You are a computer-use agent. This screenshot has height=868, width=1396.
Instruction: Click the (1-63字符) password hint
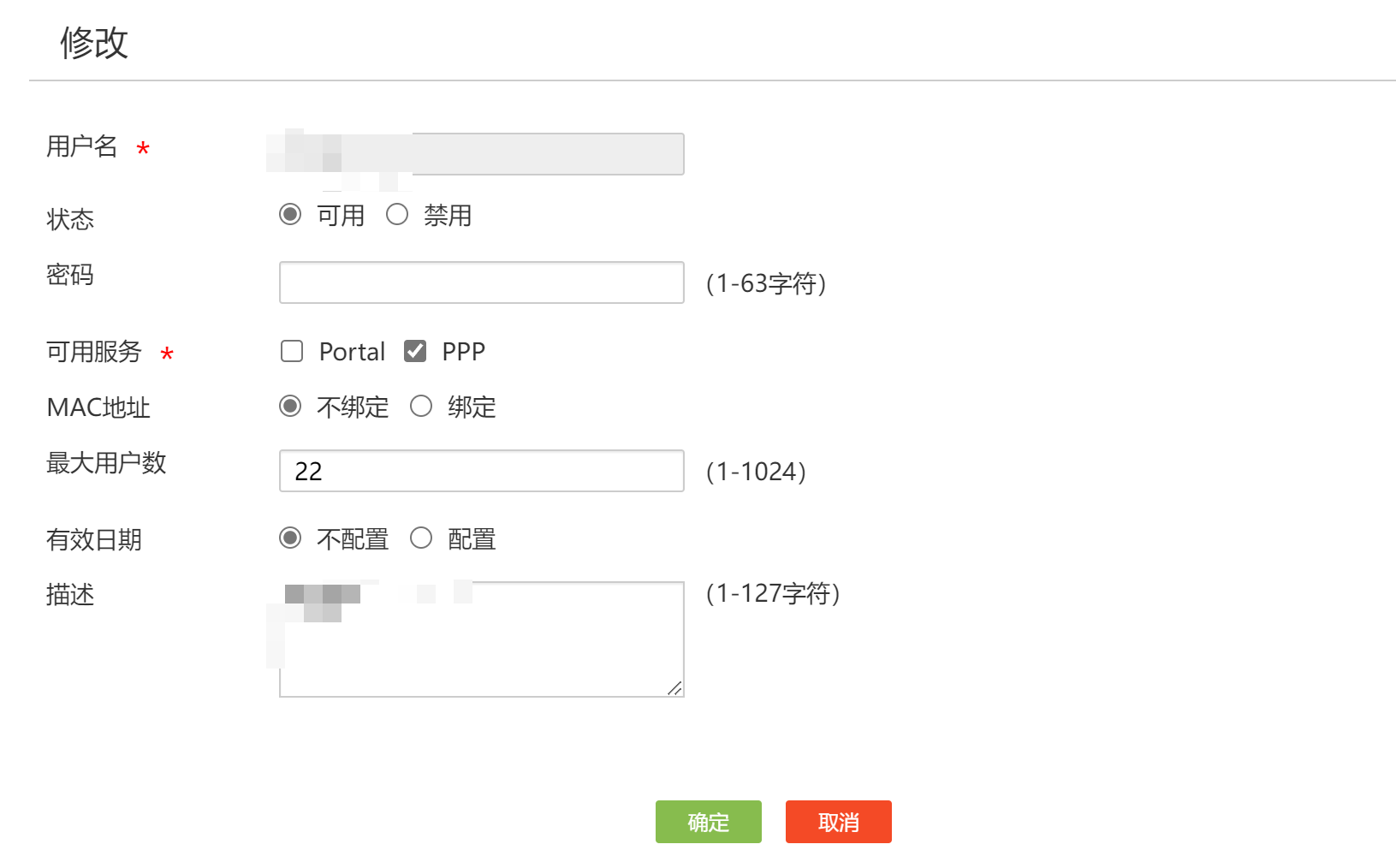pos(766,283)
